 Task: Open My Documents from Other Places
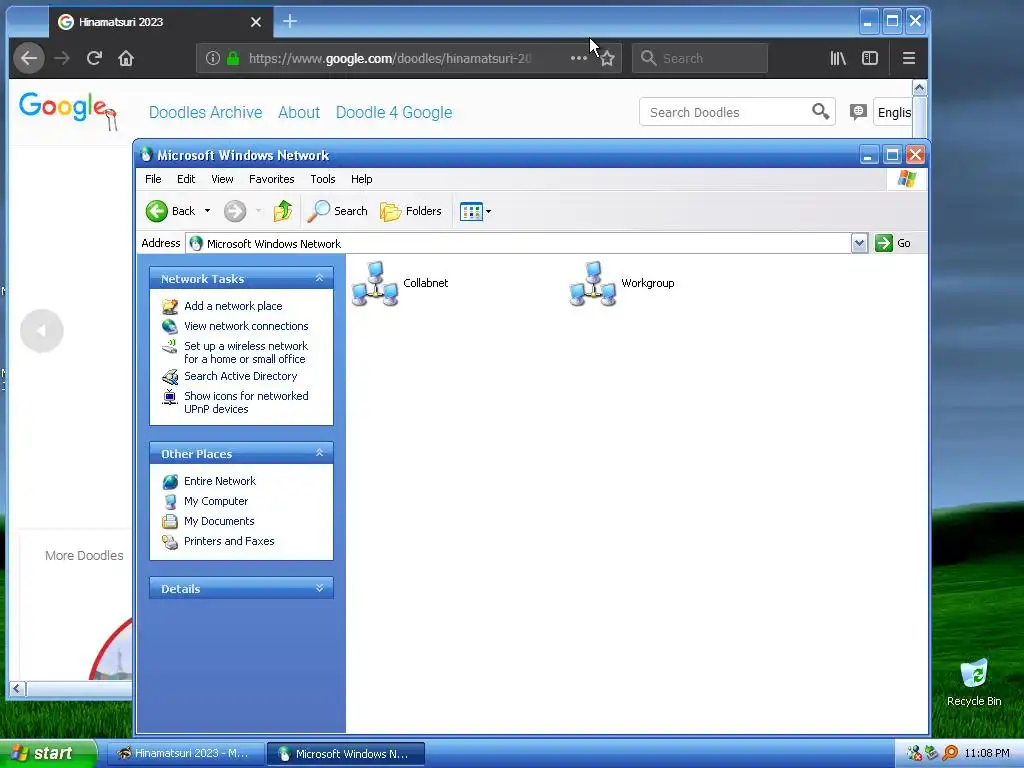pyautogui.click(x=219, y=521)
